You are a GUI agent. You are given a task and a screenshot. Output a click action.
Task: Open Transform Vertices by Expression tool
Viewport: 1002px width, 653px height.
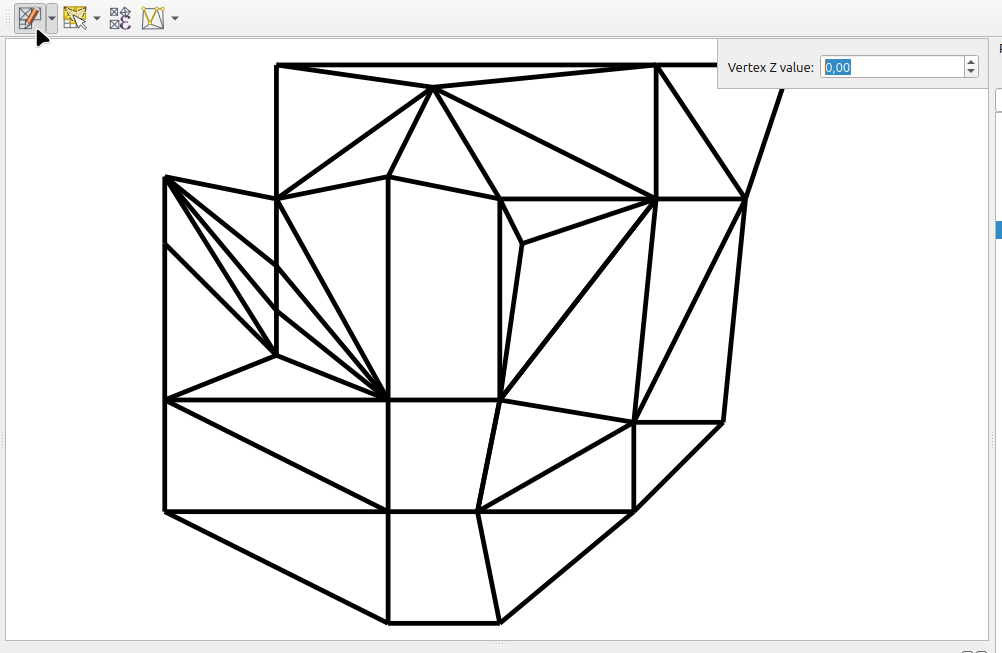tap(120, 18)
